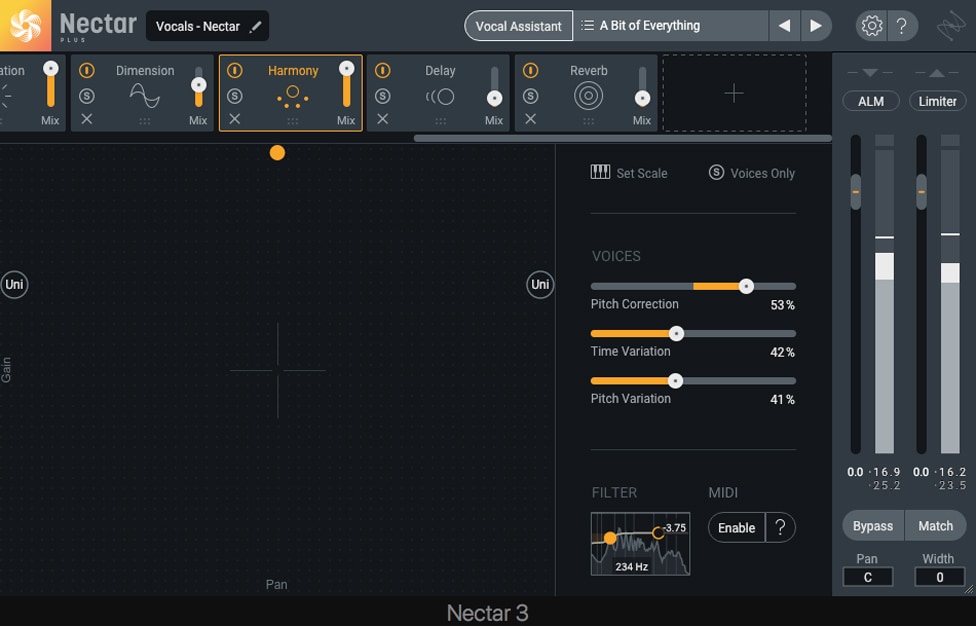Image resolution: width=976 pixels, height=626 pixels.
Task: Open the Filter spectrum thumbnail
Action: click(640, 544)
